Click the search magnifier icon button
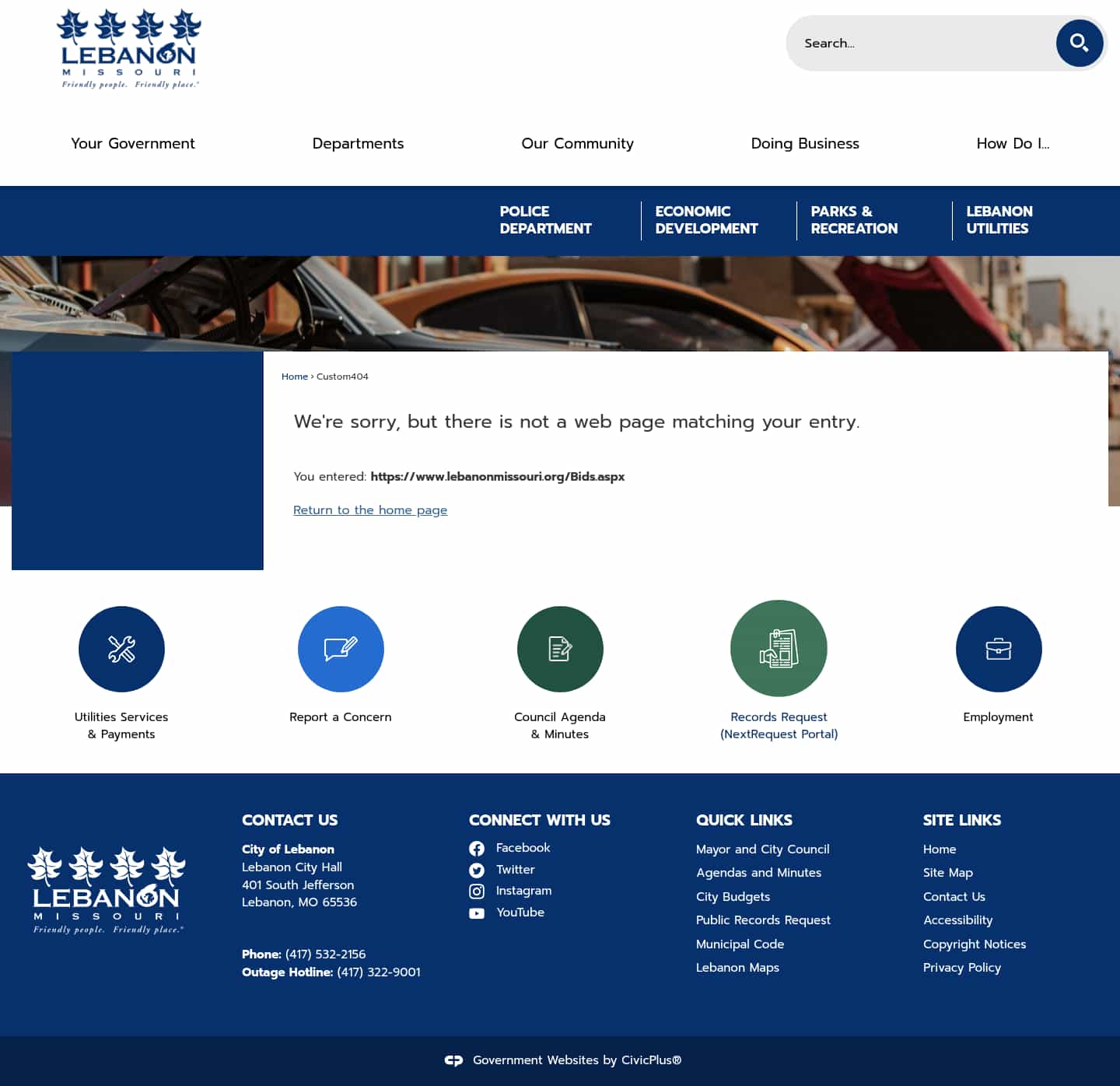Viewport: 1120px width, 1086px height. (1080, 44)
